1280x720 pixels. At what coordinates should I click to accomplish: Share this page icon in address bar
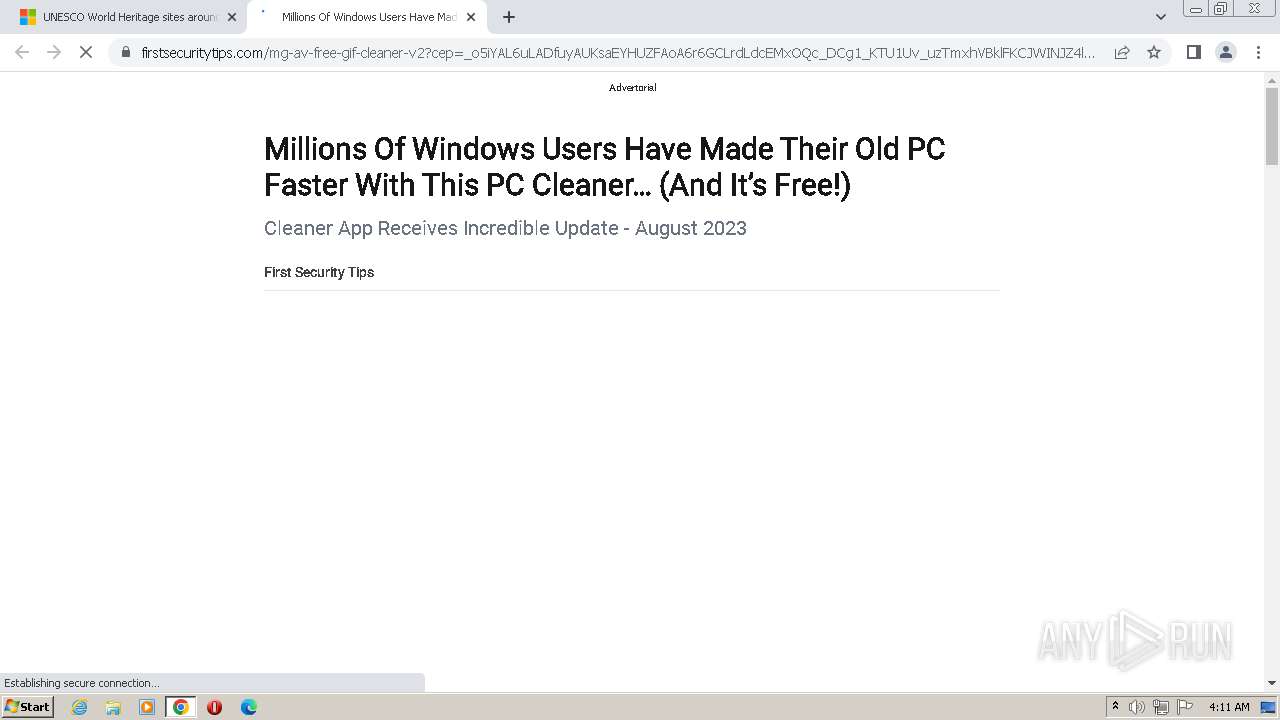click(1122, 52)
